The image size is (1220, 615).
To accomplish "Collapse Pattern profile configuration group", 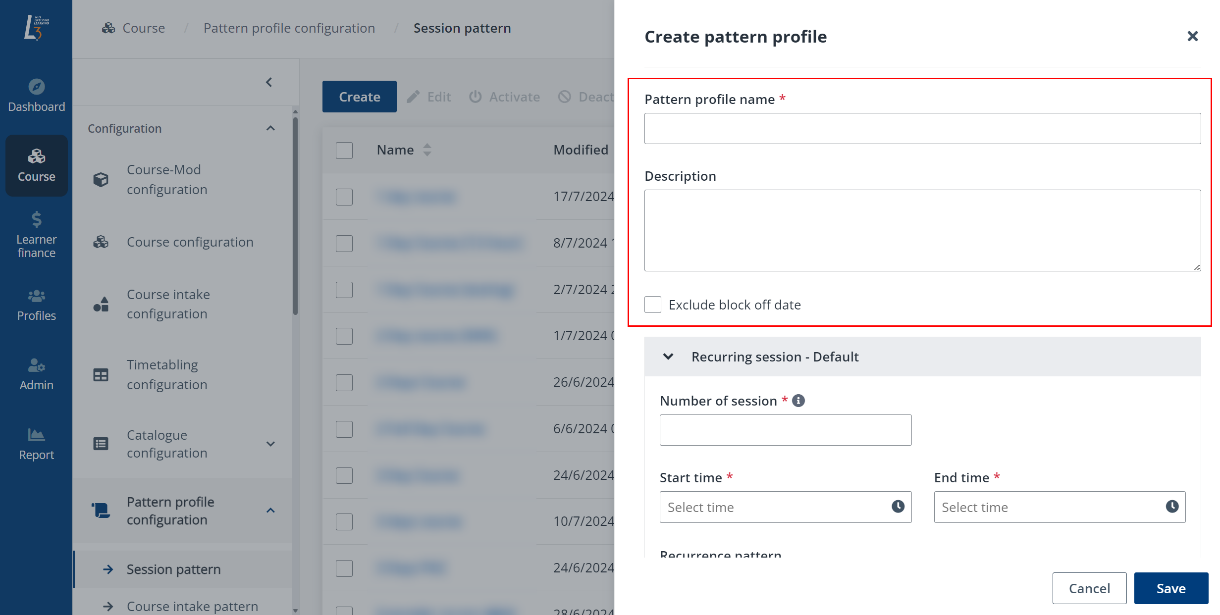I will click(x=270, y=511).
